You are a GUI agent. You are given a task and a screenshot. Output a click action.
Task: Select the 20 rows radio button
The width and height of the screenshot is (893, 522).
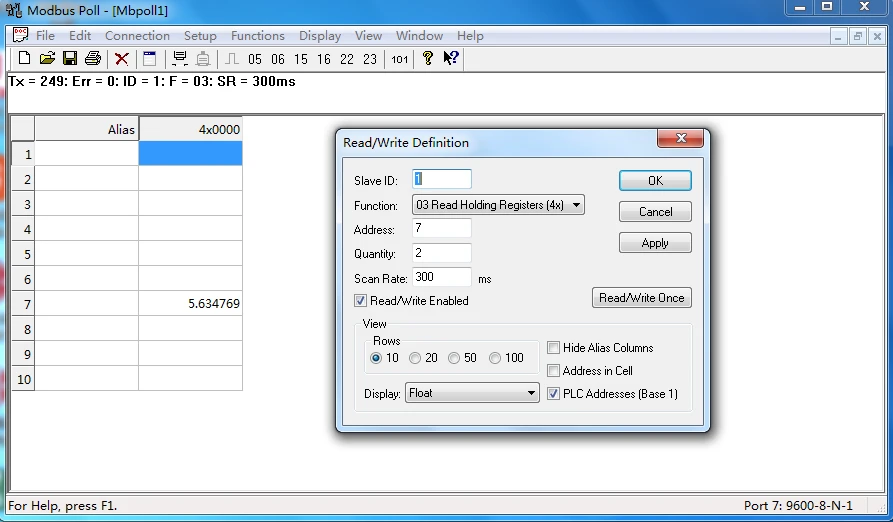coord(415,358)
